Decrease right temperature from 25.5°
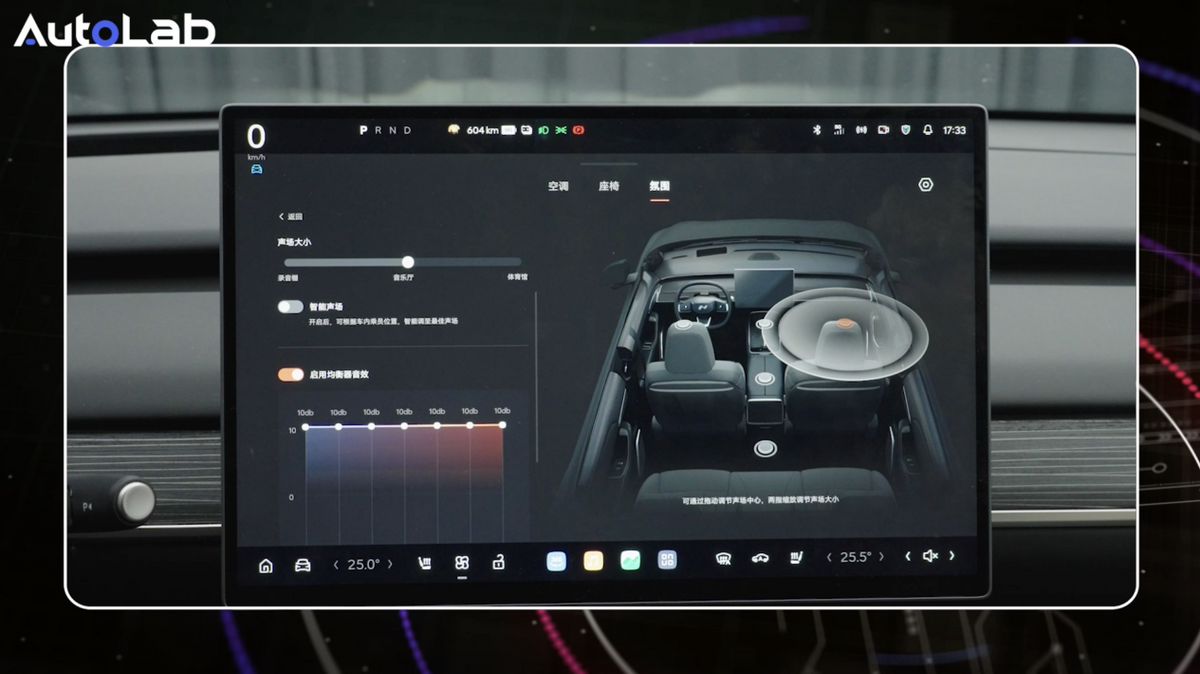Screen dimensions: 1200x674 point(829,557)
